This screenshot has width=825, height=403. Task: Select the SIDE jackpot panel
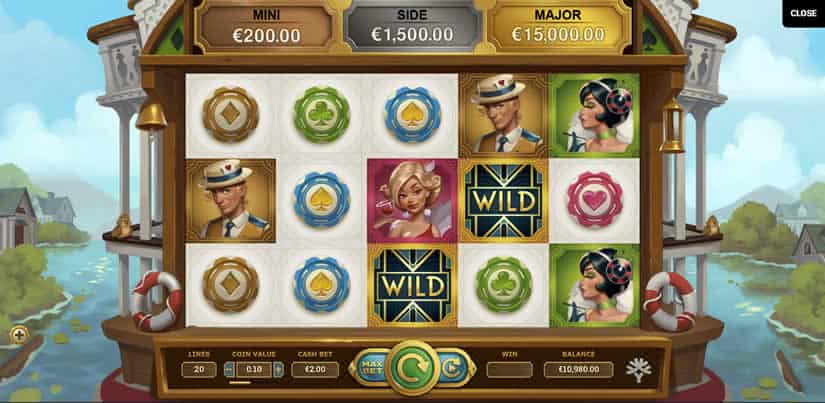pyautogui.click(x=412, y=27)
